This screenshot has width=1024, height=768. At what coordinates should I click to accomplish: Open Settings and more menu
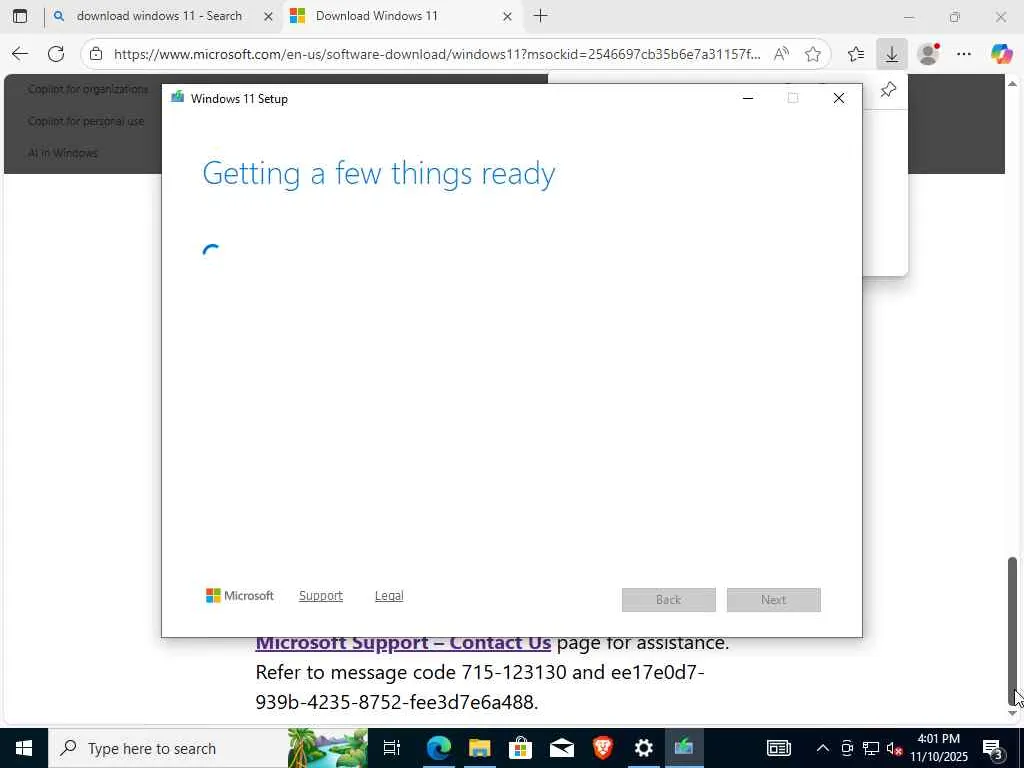click(x=964, y=54)
